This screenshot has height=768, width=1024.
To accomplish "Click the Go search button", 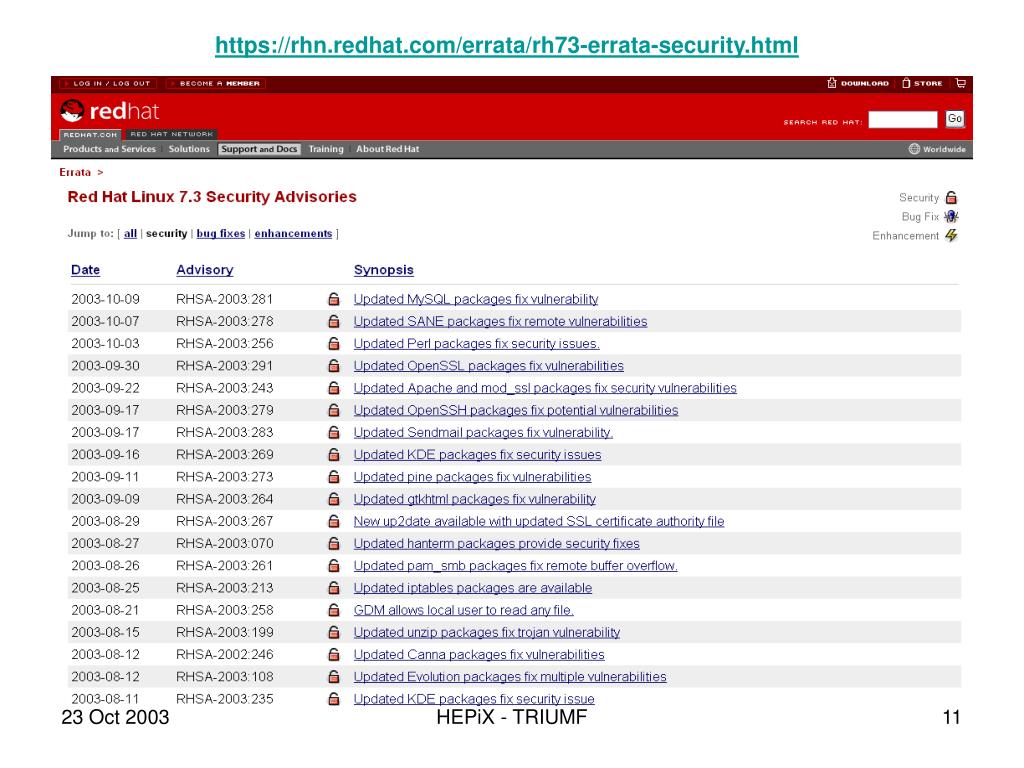I will [954, 119].
